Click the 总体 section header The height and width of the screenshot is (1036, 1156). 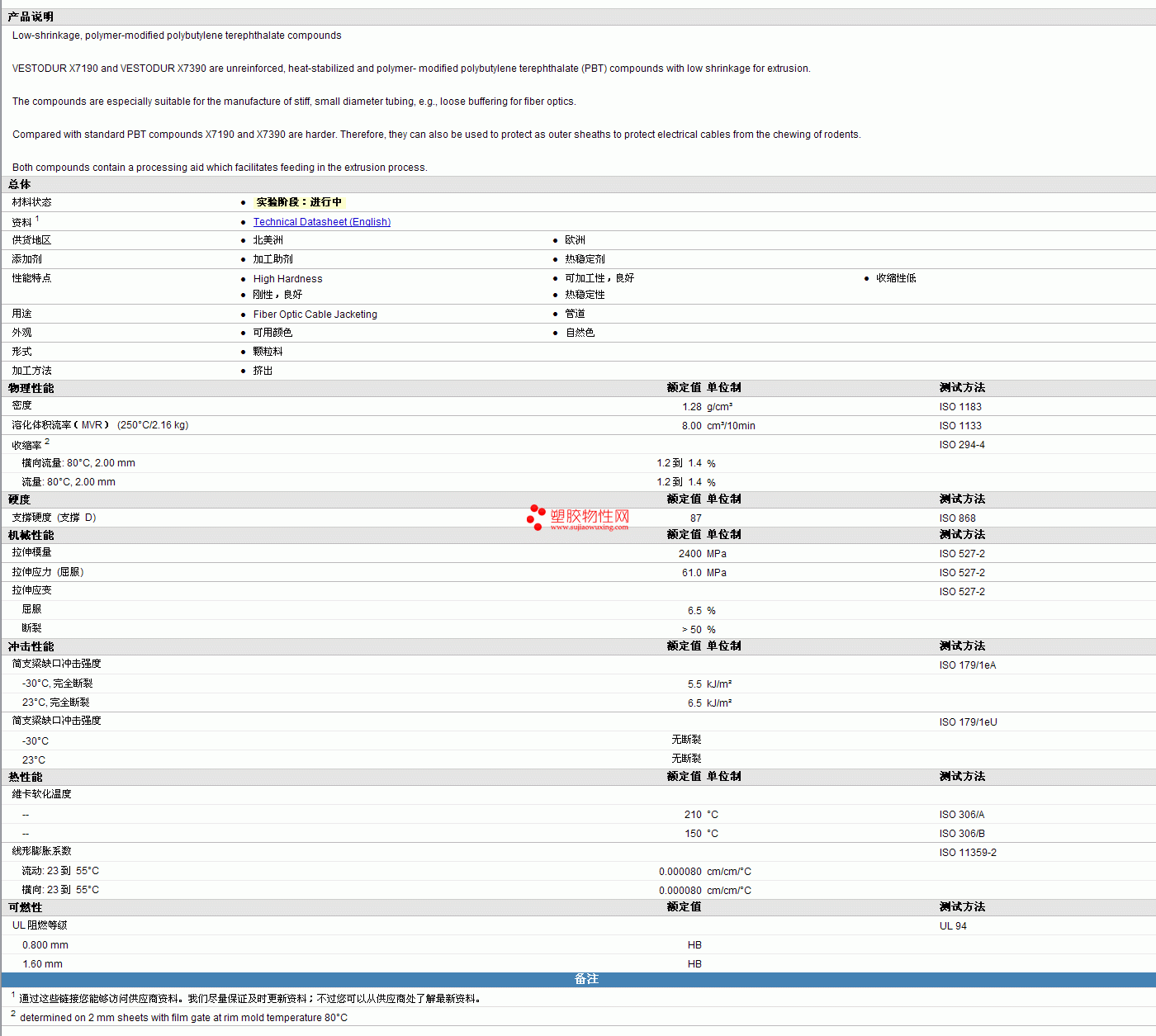(x=19, y=184)
